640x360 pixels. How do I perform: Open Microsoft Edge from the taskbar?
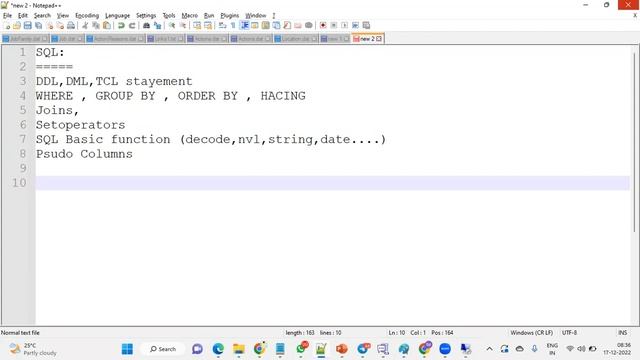click(218, 349)
